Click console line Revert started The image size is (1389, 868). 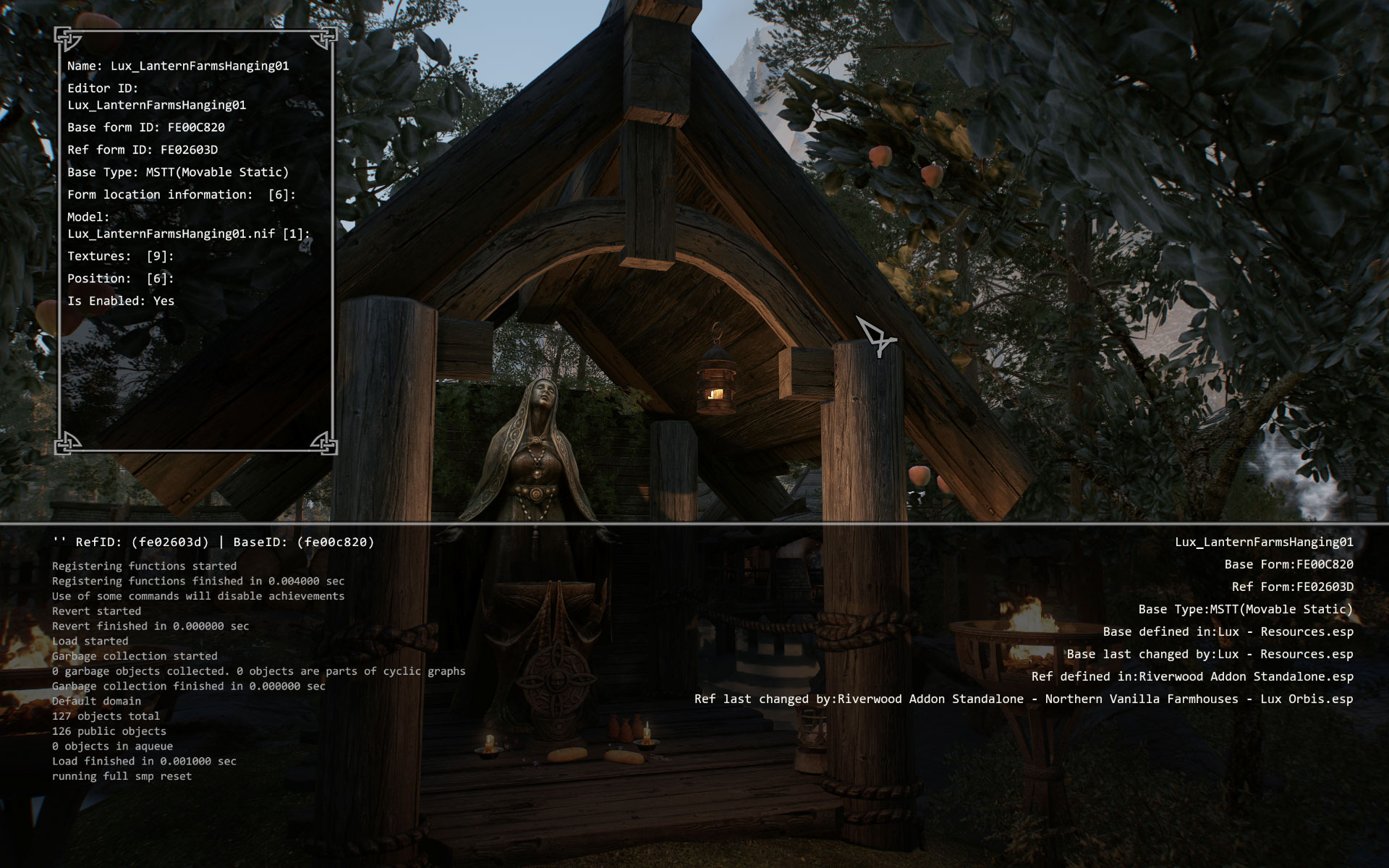click(x=96, y=611)
